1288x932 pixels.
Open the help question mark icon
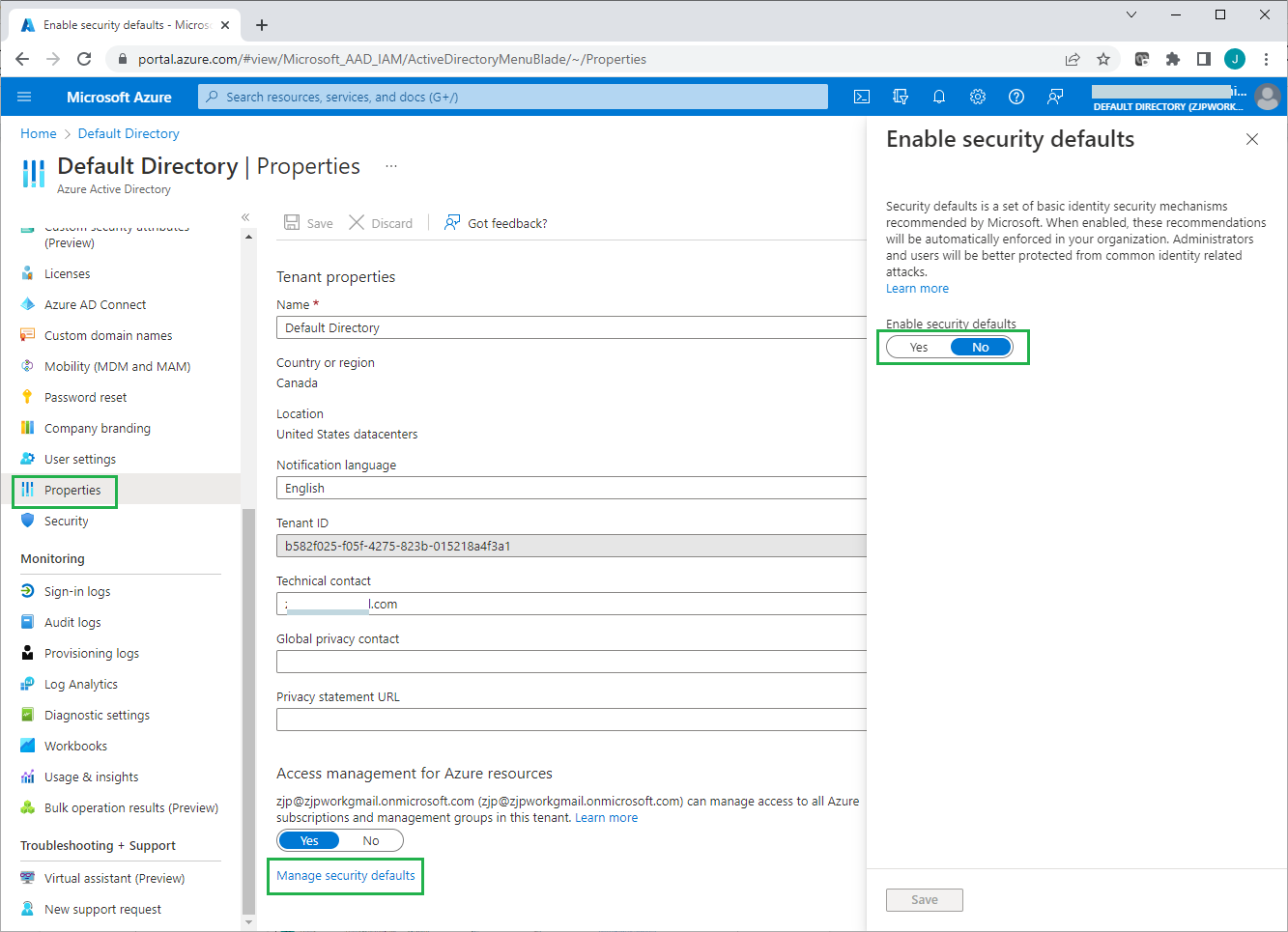coord(1016,97)
